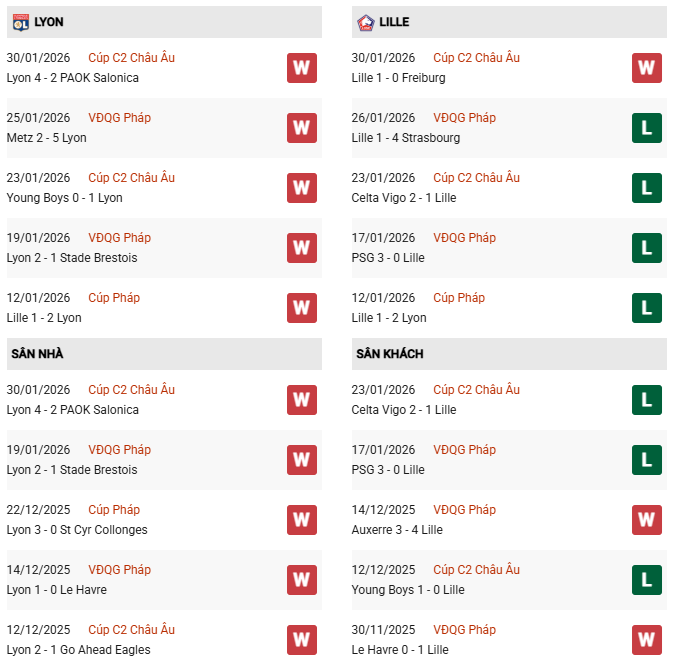This screenshot has height=666, width=673.
Task: Select the SÂN KHÁCH section header
Action: (x=388, y=354)
